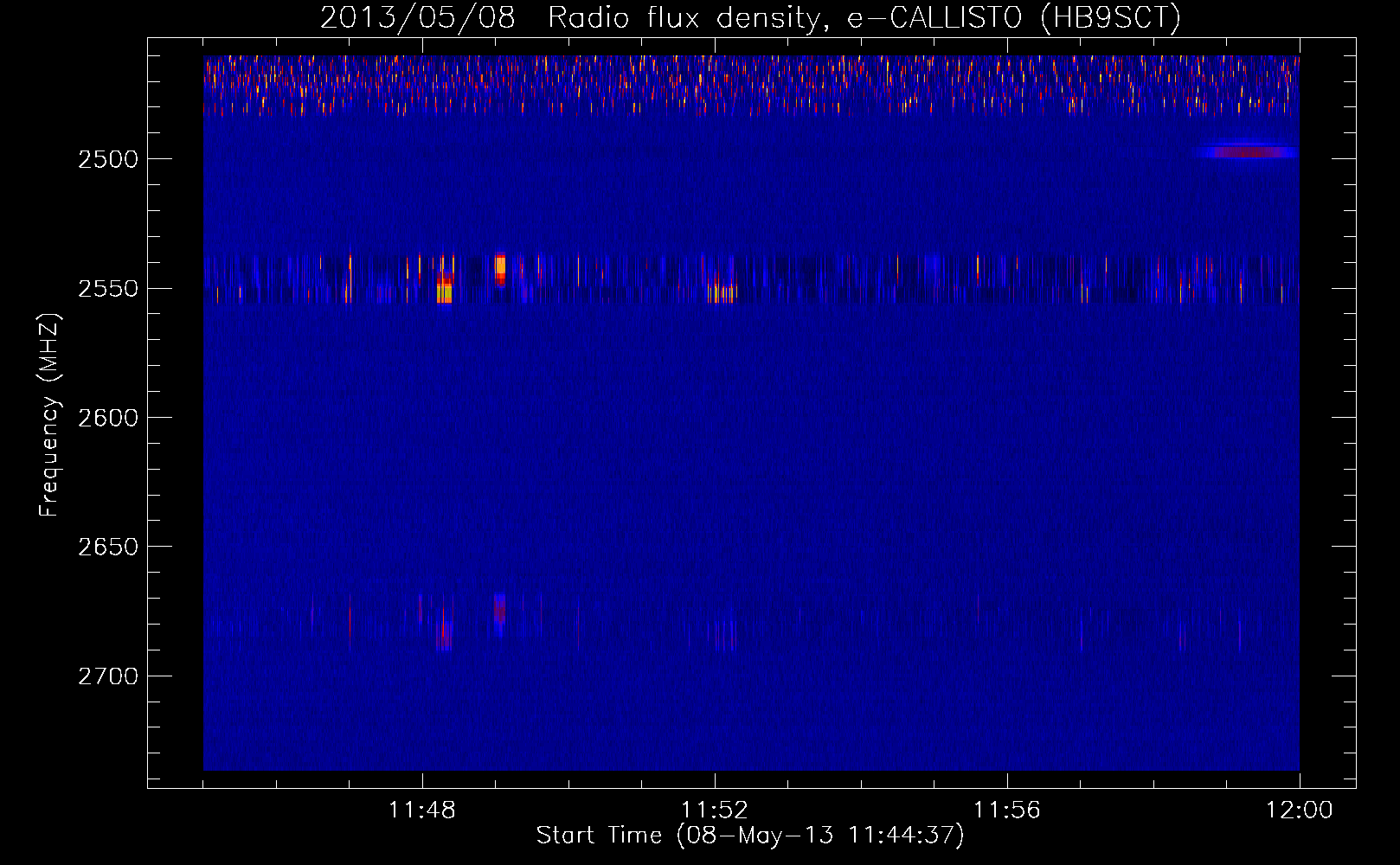
Task: Select the 2550 frequency tick label
Action: pyautogui.click(x=108, y=289)
